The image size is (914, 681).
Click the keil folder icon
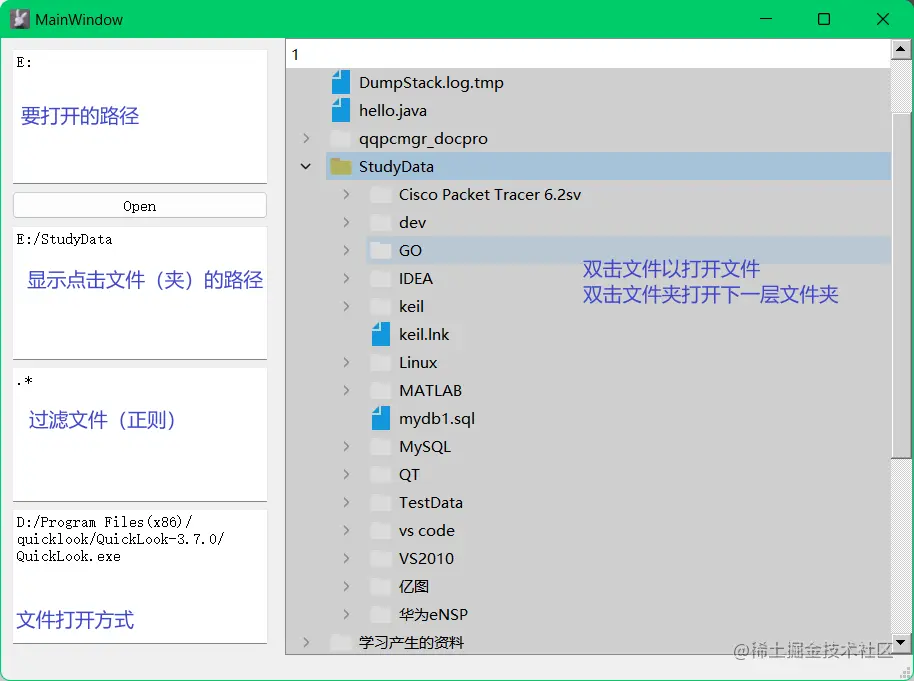[x=381, y=307]
